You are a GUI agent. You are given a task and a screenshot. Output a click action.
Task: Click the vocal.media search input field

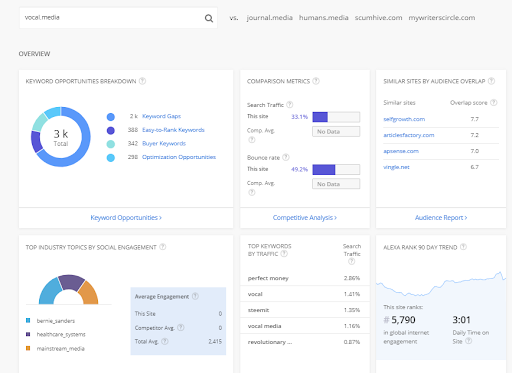pyautogui.click(x=112, y=18)
